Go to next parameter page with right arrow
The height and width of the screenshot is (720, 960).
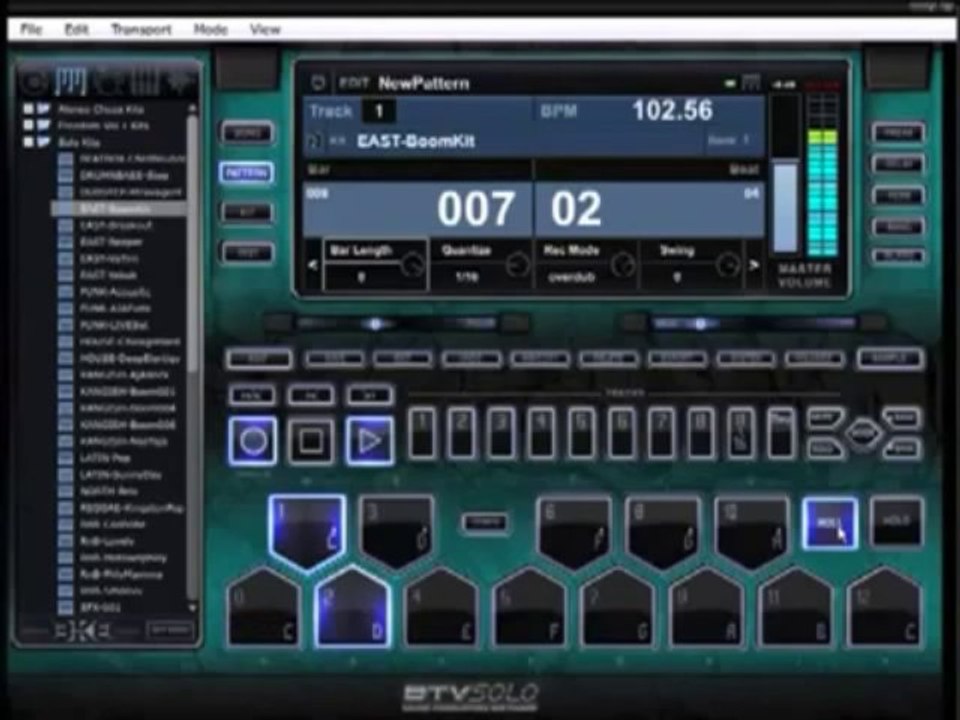click(x=754, y=265)
